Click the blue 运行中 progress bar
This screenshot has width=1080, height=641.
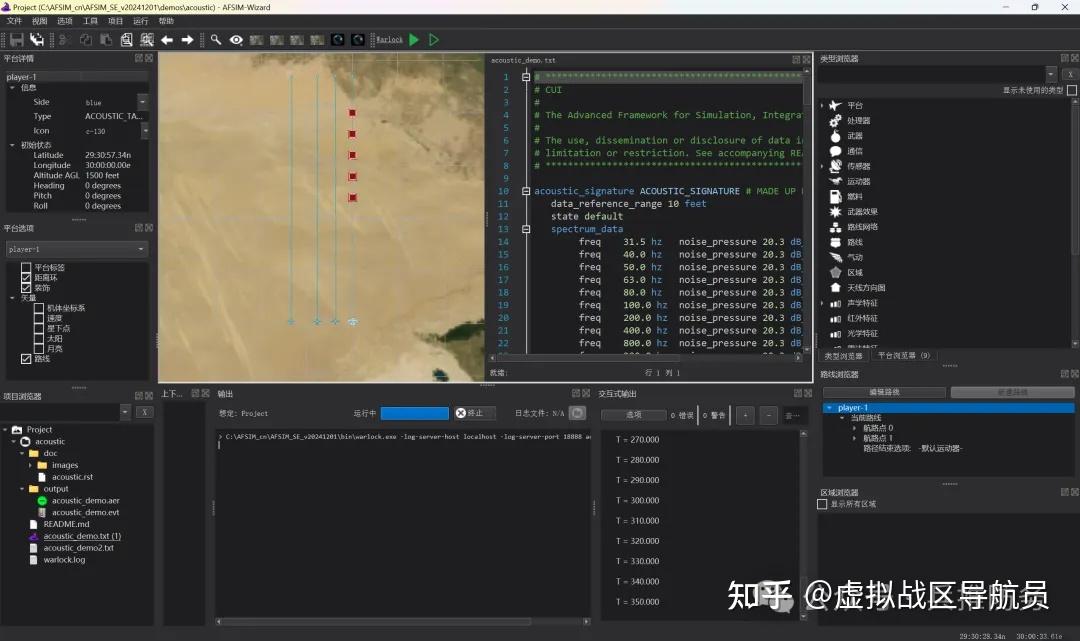tap(415, 413)
